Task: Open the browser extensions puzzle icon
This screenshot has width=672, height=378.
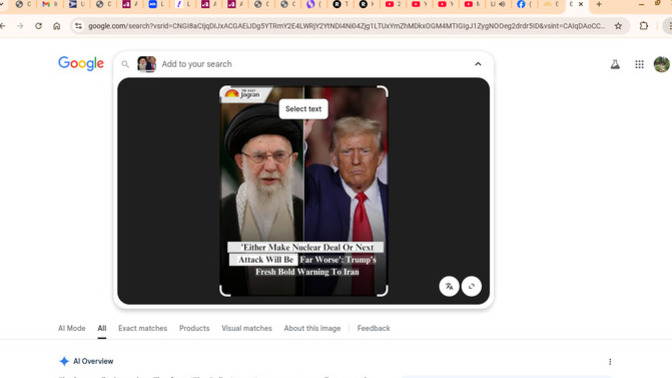Action: [x=644, y=26]
